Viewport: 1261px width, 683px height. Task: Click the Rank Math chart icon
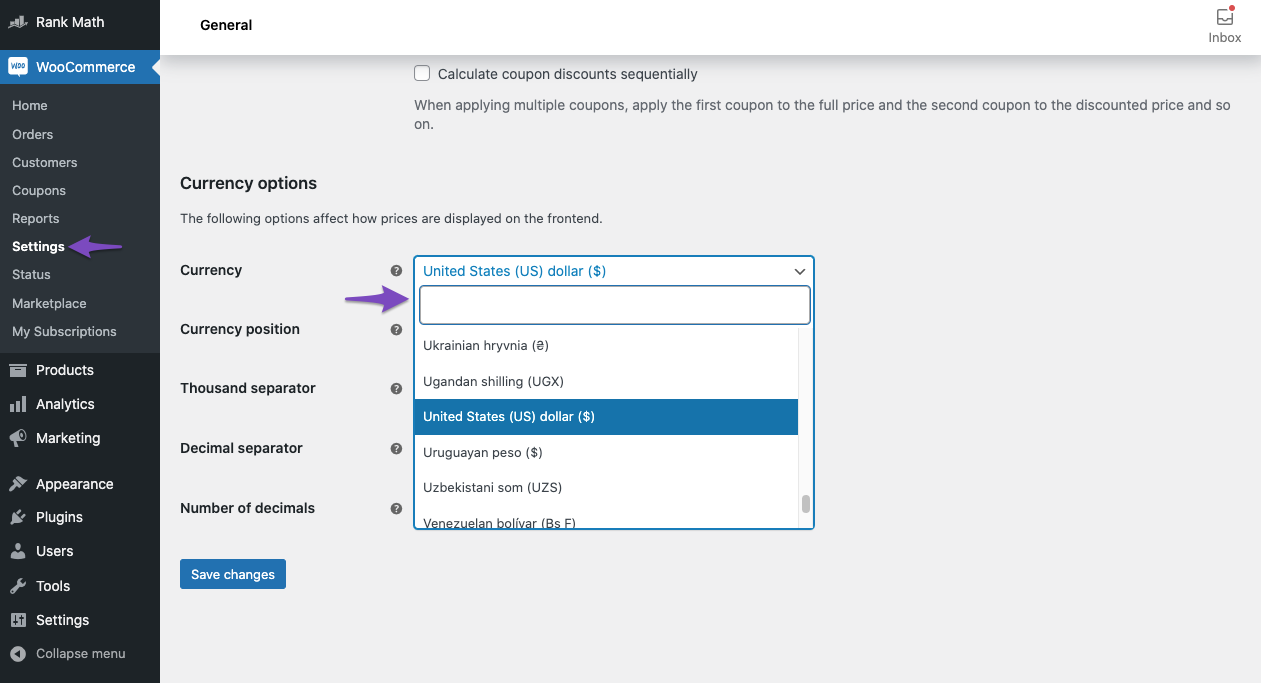click(x=18, y=22)
